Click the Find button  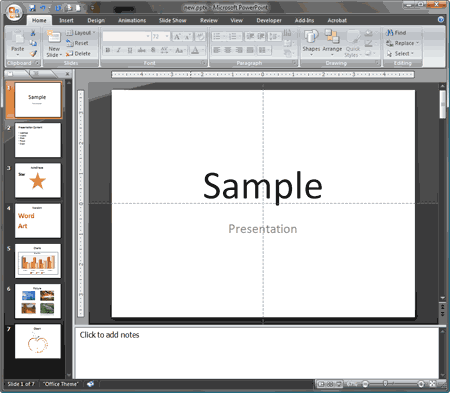pos(396,33)
